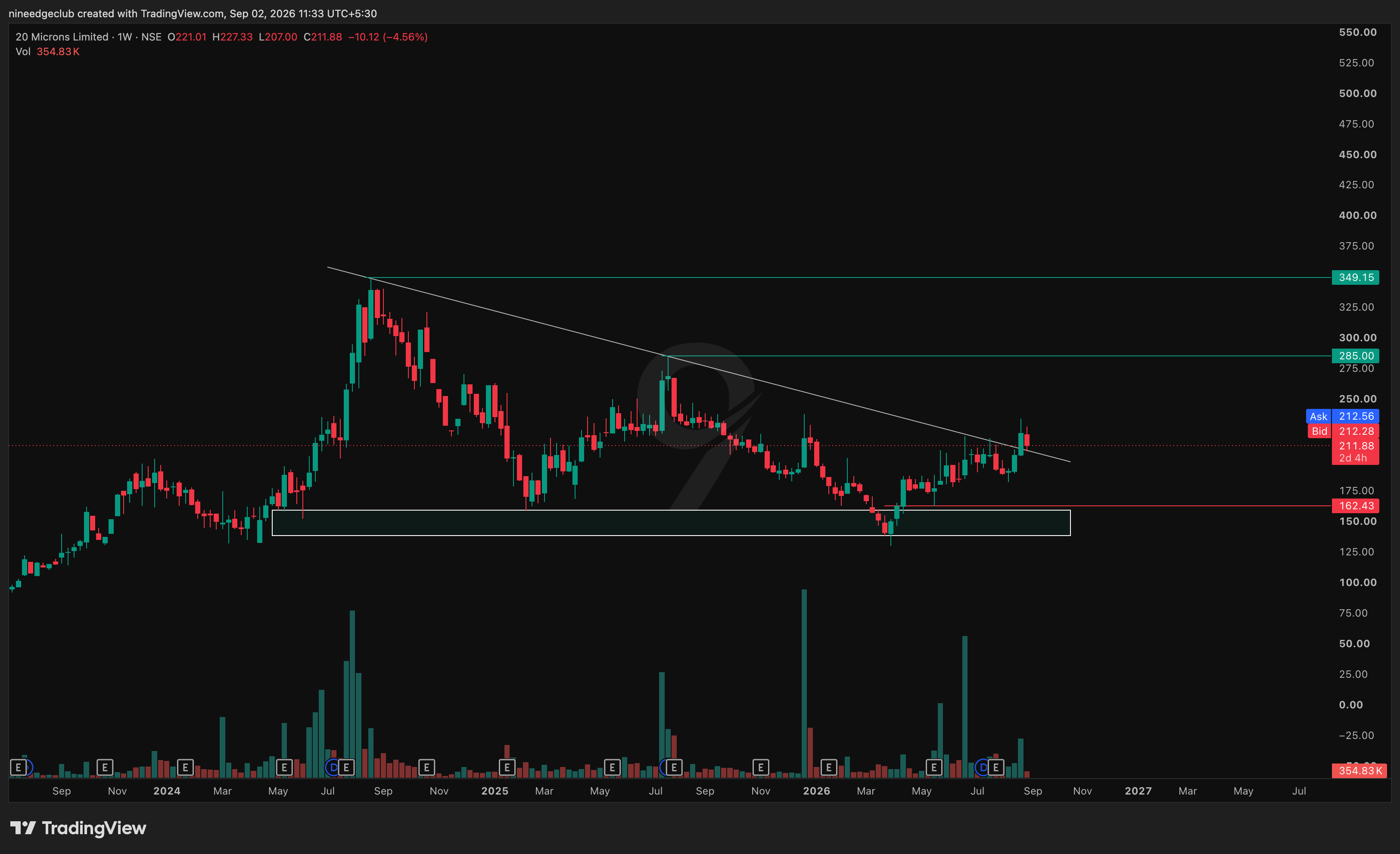Click the TradingView logo
1400x854 pixels.
(x=78, y=828)
